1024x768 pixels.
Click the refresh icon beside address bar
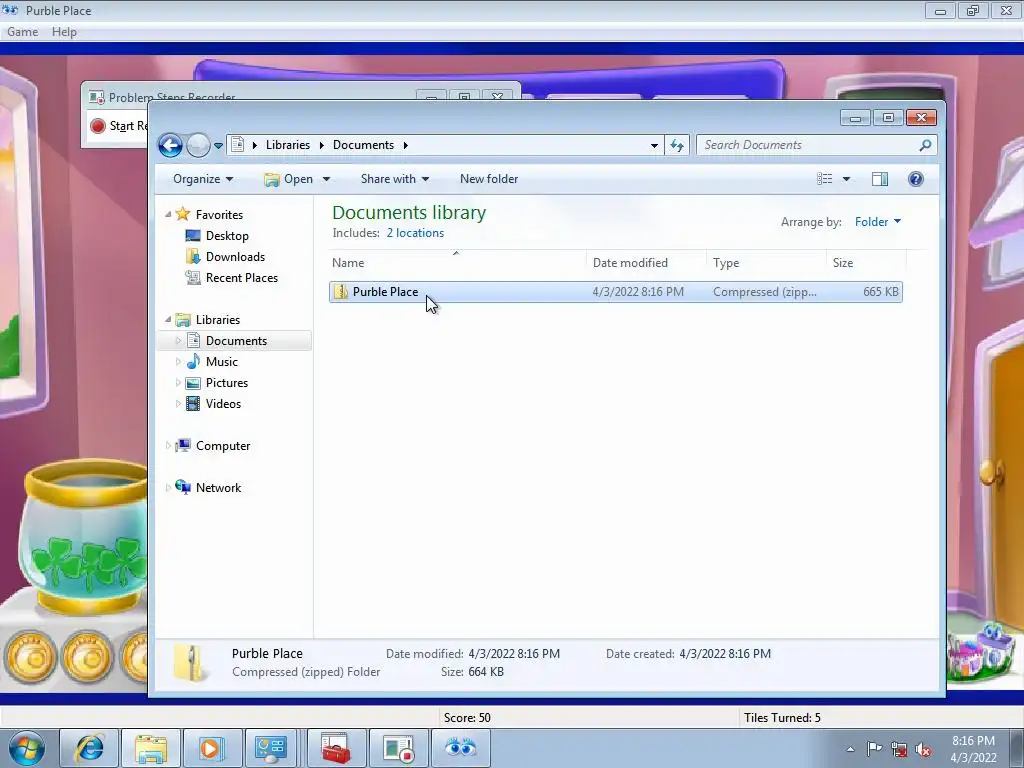tap(677, 145)
